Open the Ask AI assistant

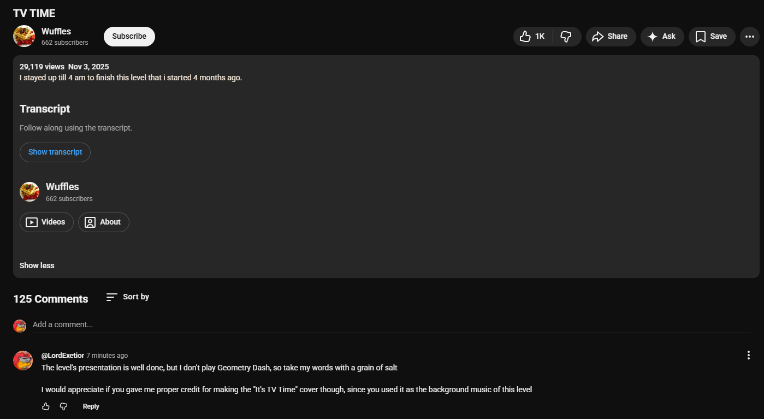click(x=662, y=37)
